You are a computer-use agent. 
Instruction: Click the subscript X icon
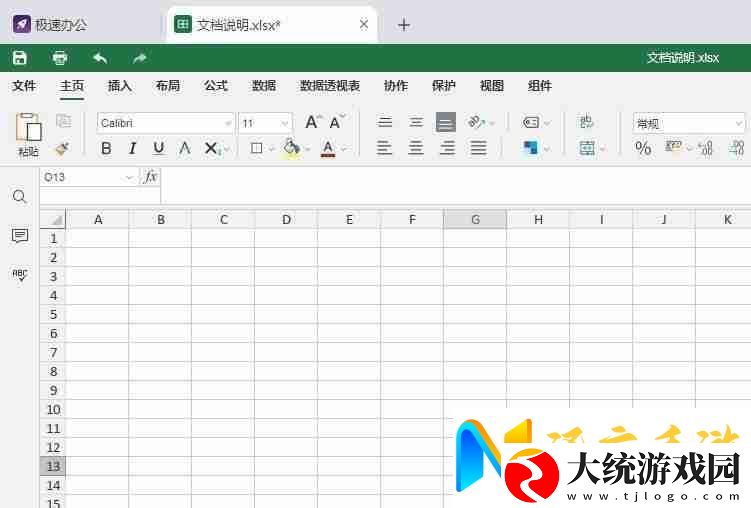coord(212,148)
